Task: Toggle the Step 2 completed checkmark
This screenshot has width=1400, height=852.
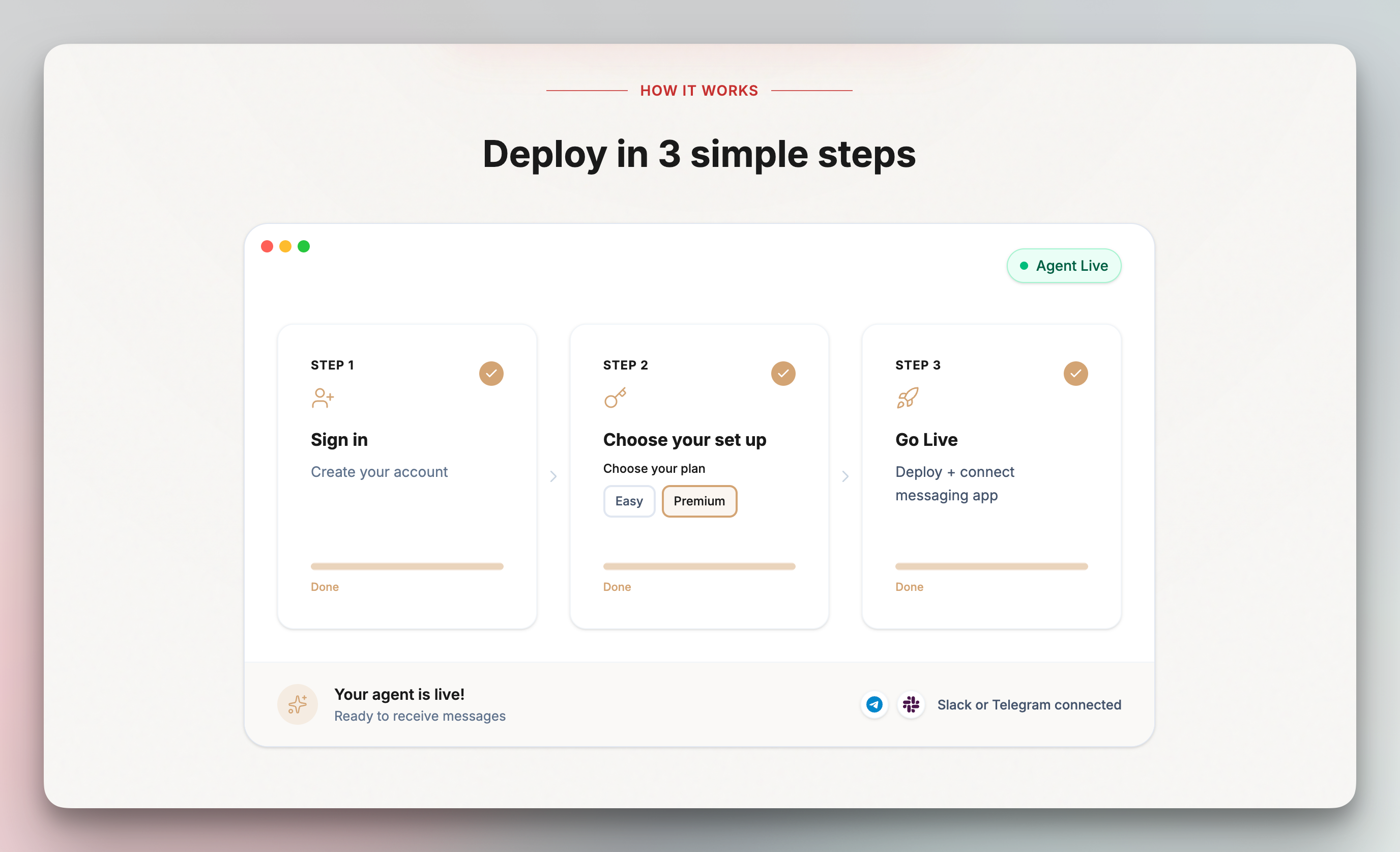Action: click(783, 374)
